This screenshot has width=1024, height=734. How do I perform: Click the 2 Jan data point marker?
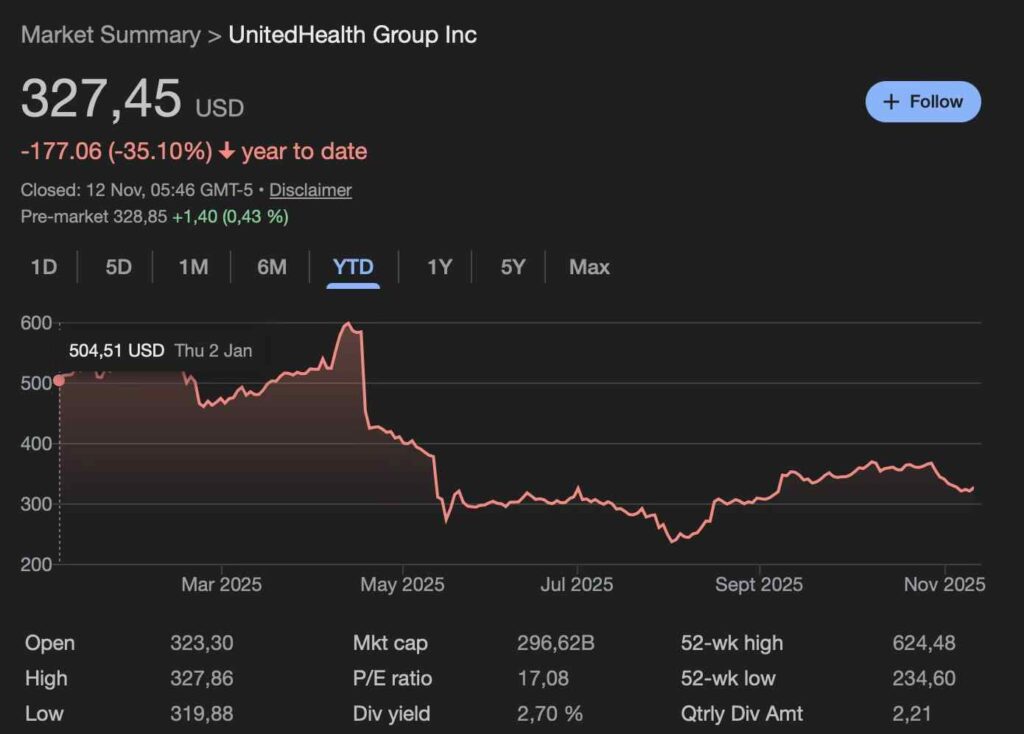pyautogui.click(x=59, y=380)
